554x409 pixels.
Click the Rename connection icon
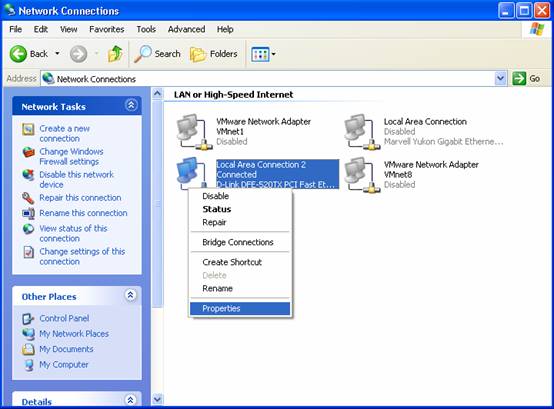click(28, 213)
